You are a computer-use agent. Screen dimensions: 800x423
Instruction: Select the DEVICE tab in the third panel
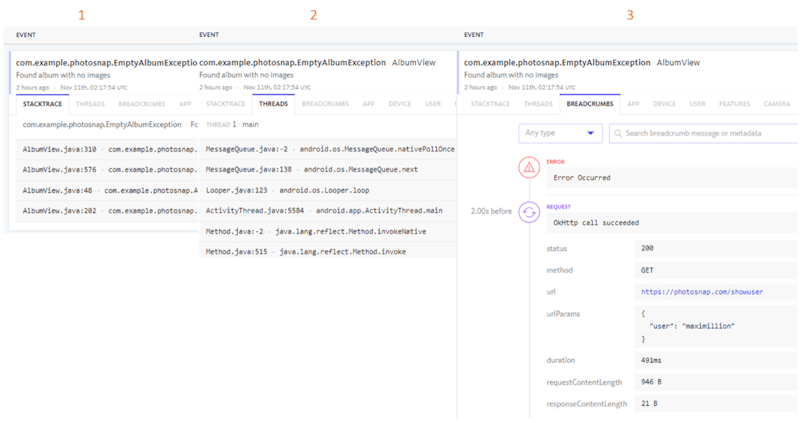(x=665, y=103)
